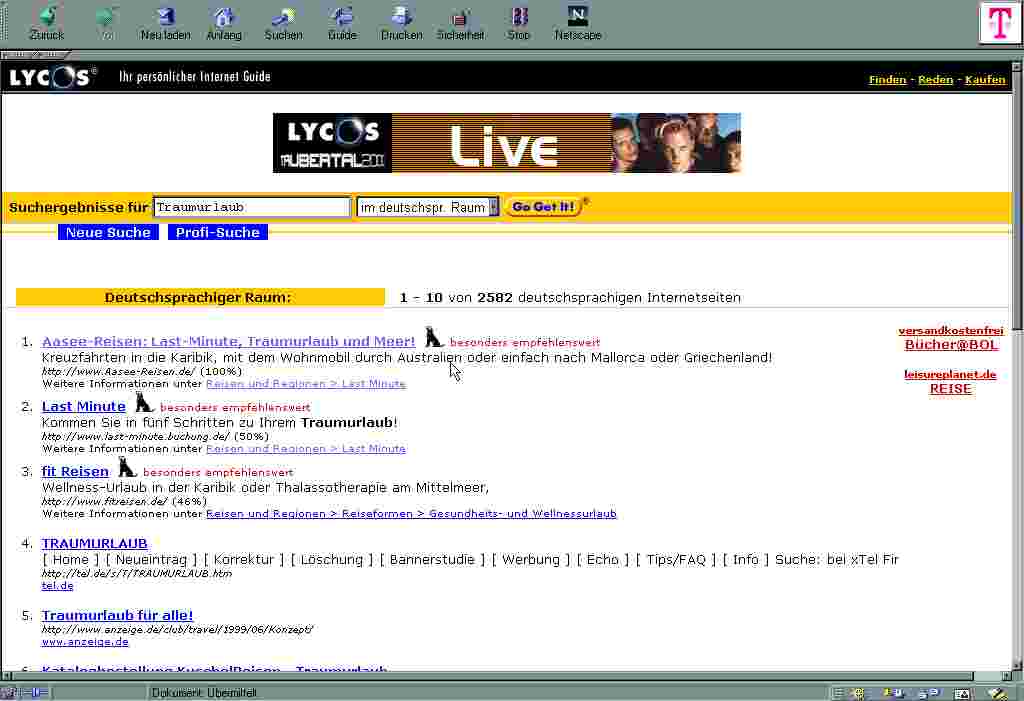Click the security lock icon in status bar
1024x701 pixels.
(x=8, y=693)
